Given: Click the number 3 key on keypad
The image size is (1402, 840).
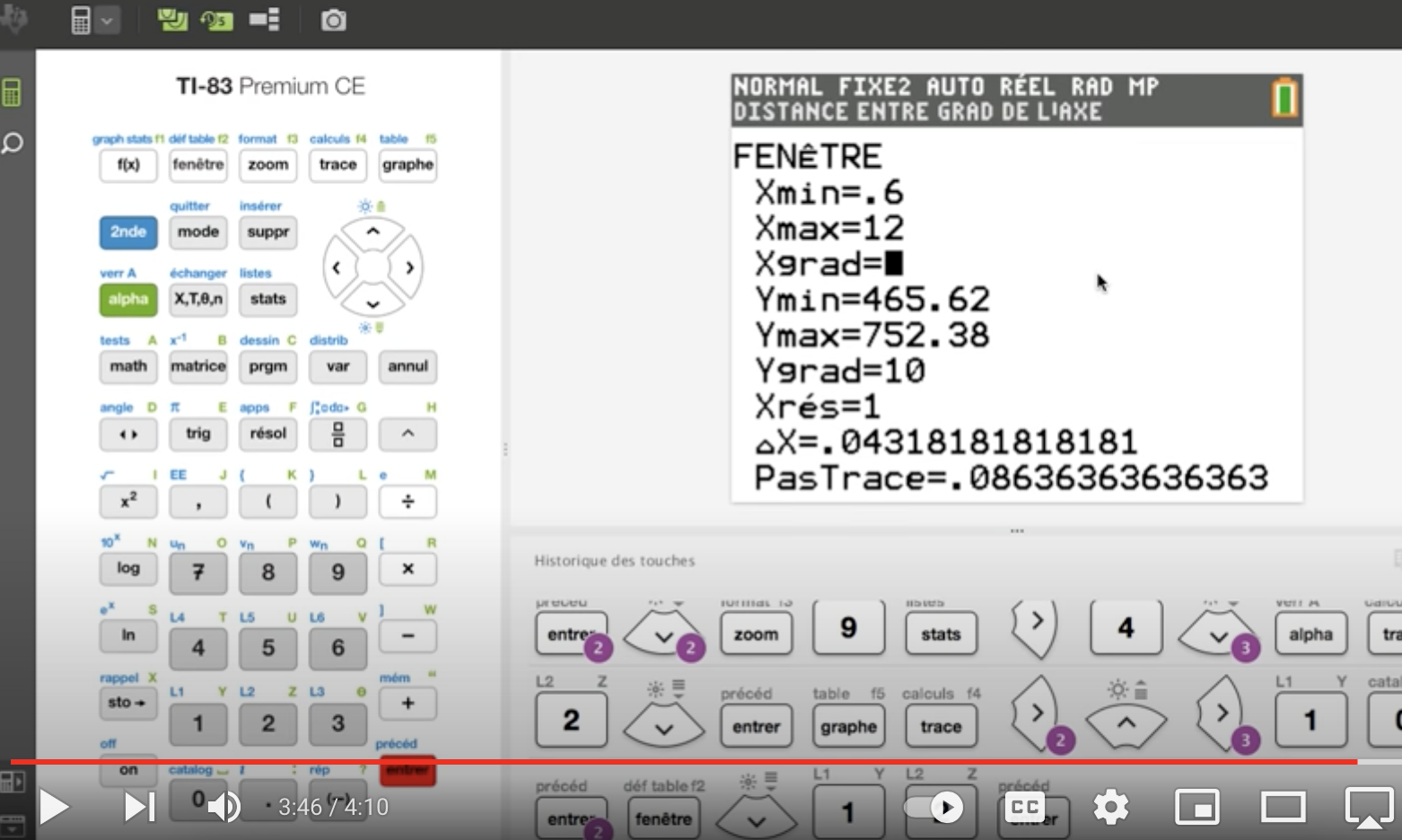Looking at the screenshot, I should coord(338,723).
